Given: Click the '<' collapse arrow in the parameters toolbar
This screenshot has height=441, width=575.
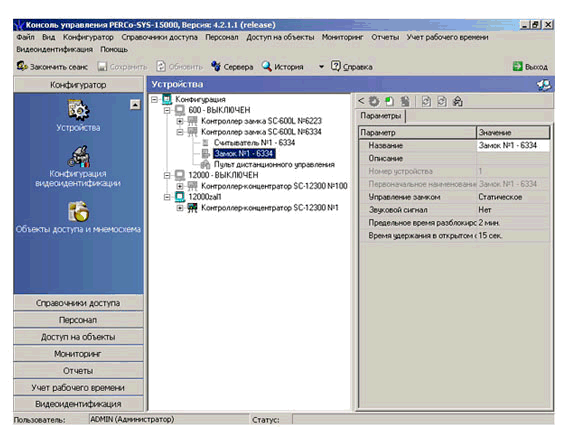Looking at the screenshot, I should point(361,101).
